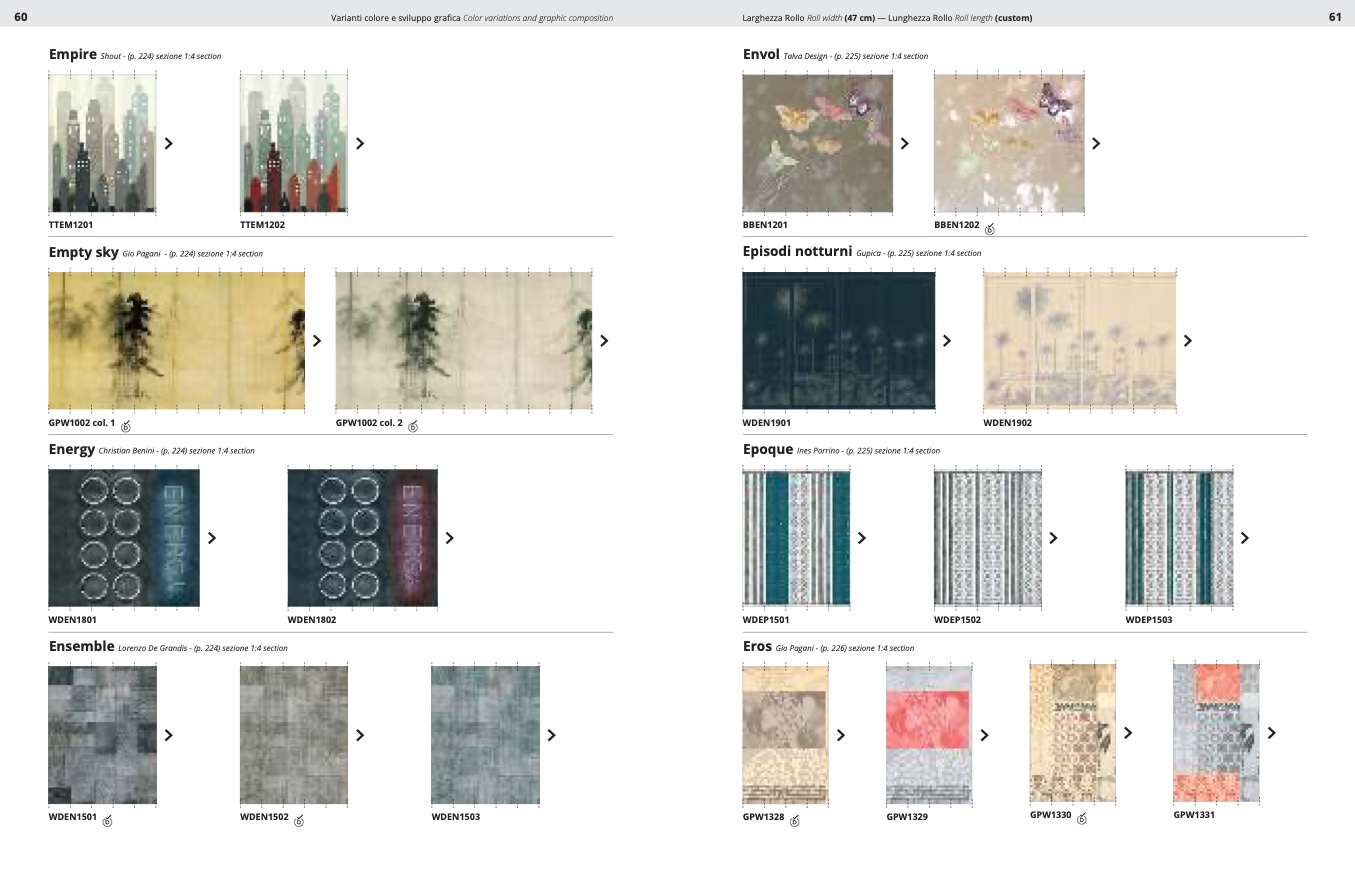The width and height of the screenshot is (1355, 878).
Task: Click the spiral icon next to WDEN1502
Action: (x=299, y=821)
